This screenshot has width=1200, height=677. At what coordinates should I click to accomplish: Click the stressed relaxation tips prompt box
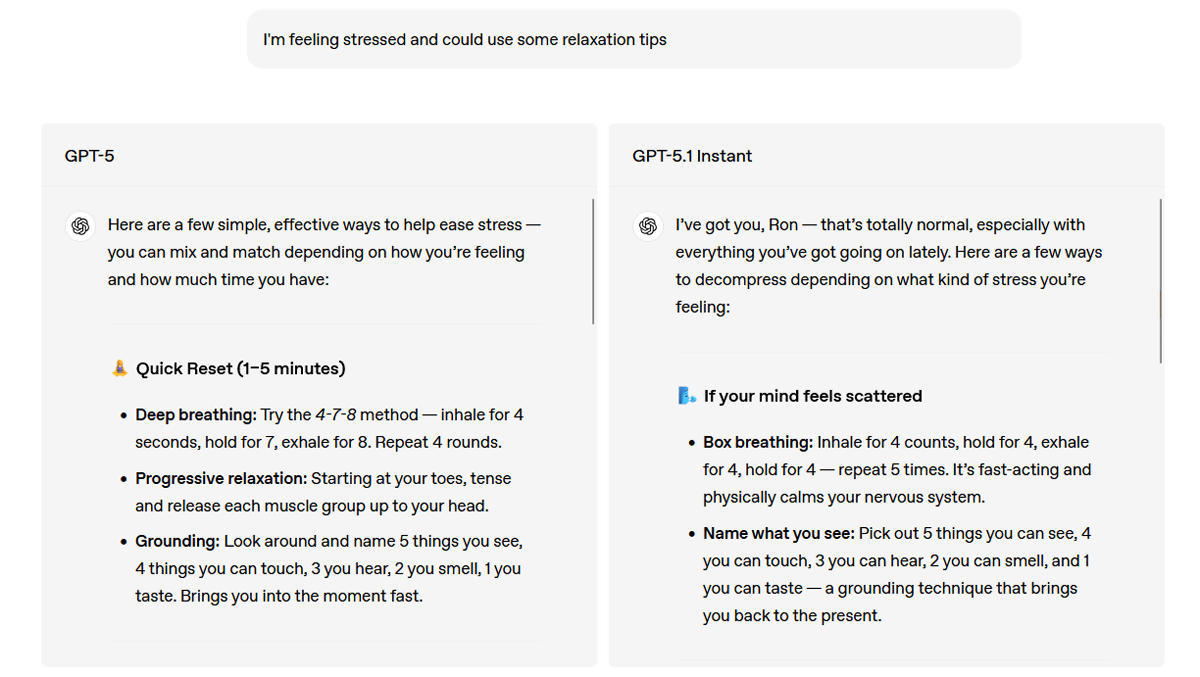[634, 40]
